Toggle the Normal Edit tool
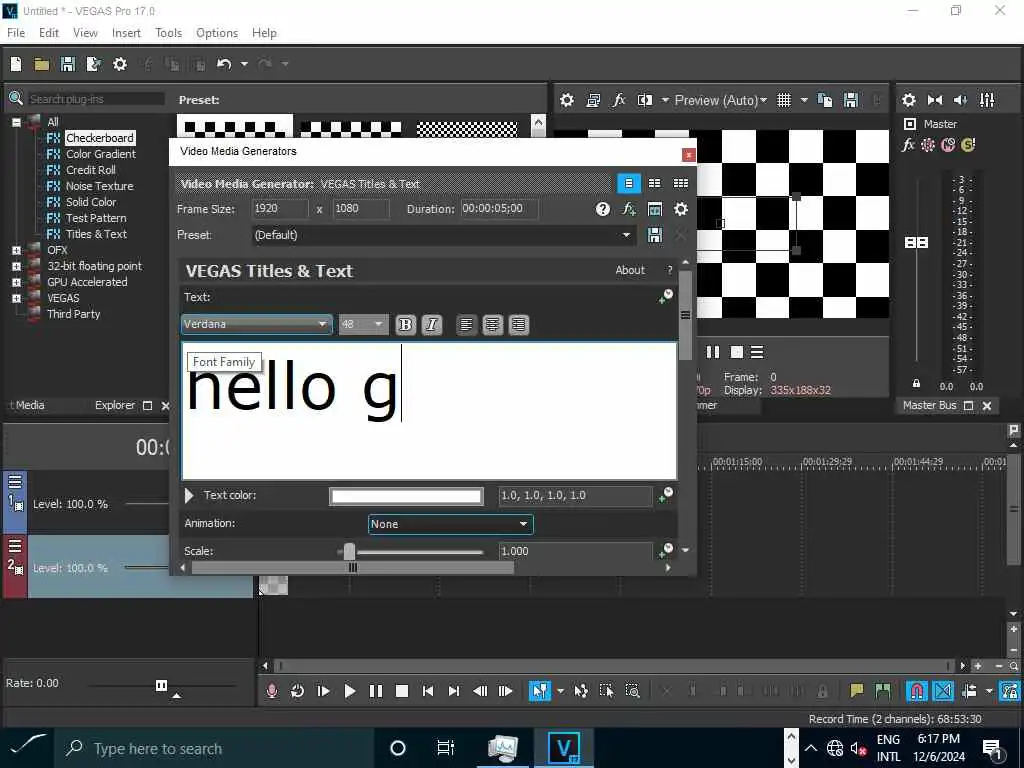Image resolution: width=1024 pixels, height=768 pixels. pos(540,691)
